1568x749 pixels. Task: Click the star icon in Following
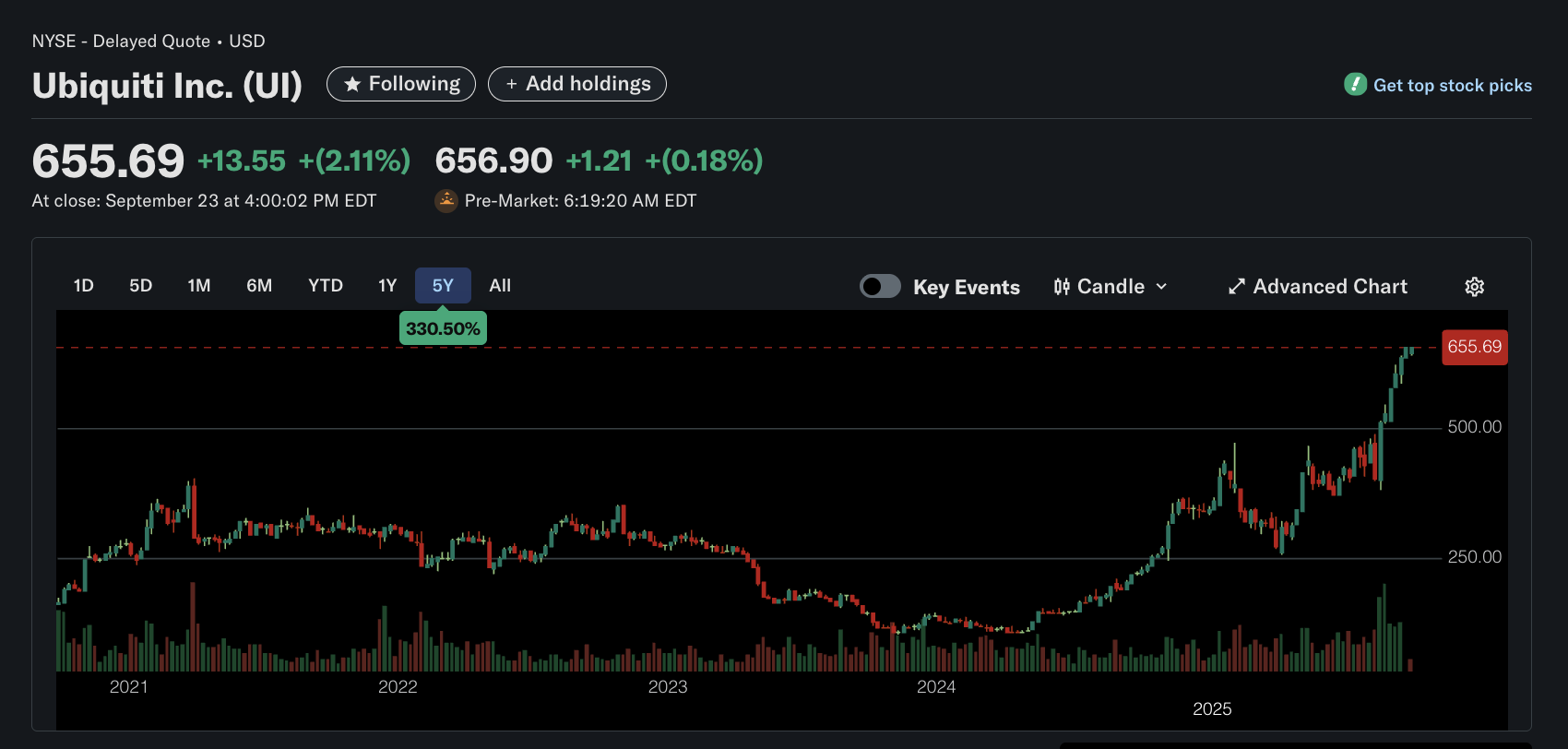click(351, 85)
